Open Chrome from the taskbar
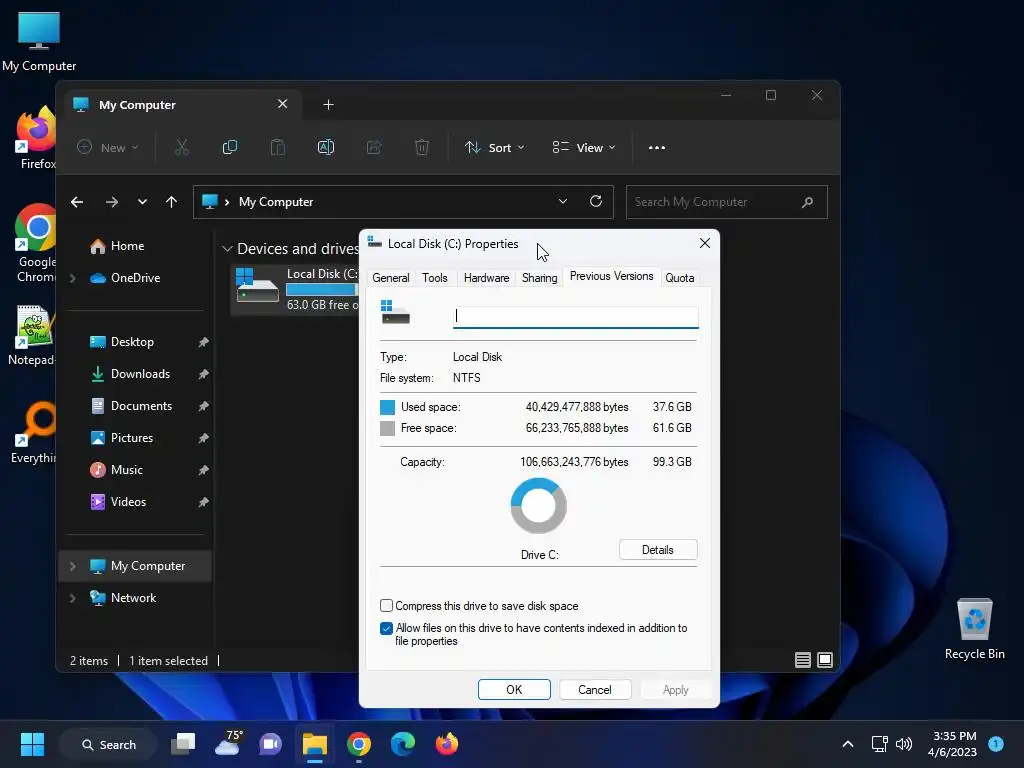Screen dimensions: 1024x768 (x=359, y=744)
